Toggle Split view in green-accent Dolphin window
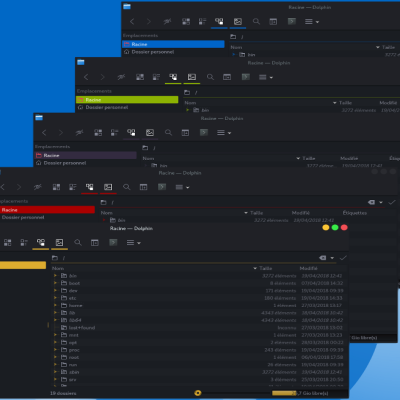Screen dimensions: 400x400 [x=227, y=77]
